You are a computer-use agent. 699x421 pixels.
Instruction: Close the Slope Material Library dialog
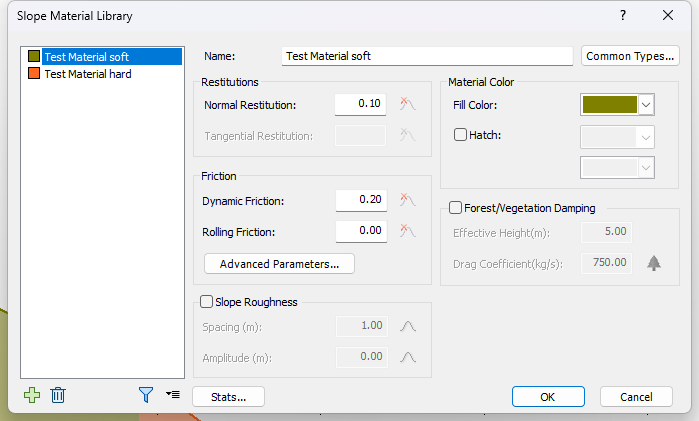(x=668, y=16)
